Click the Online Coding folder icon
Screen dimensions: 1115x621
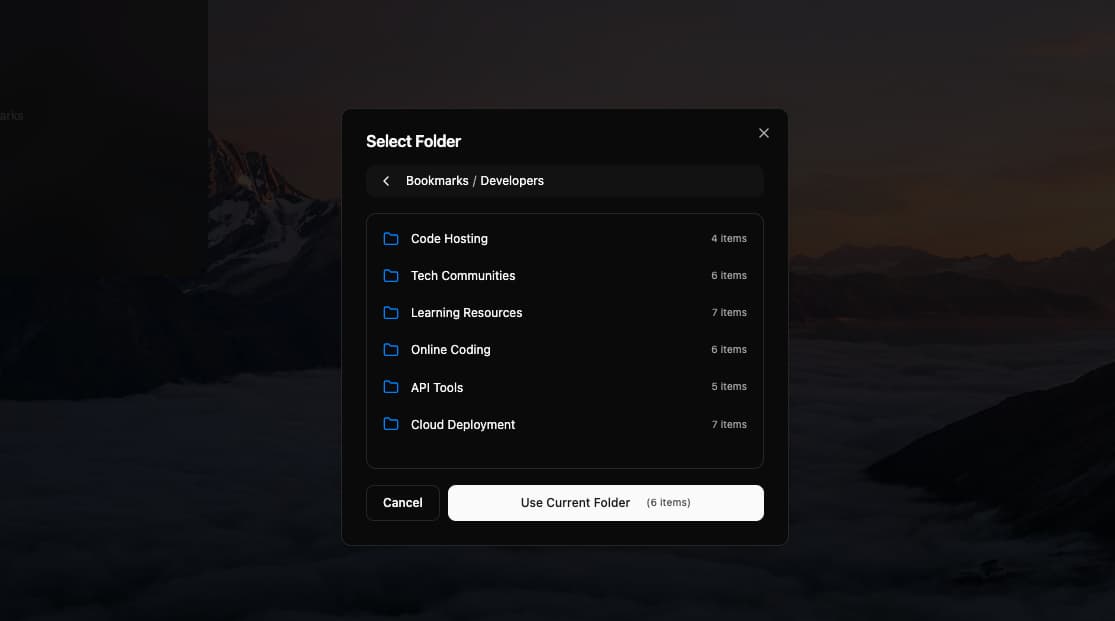point(390,349)
